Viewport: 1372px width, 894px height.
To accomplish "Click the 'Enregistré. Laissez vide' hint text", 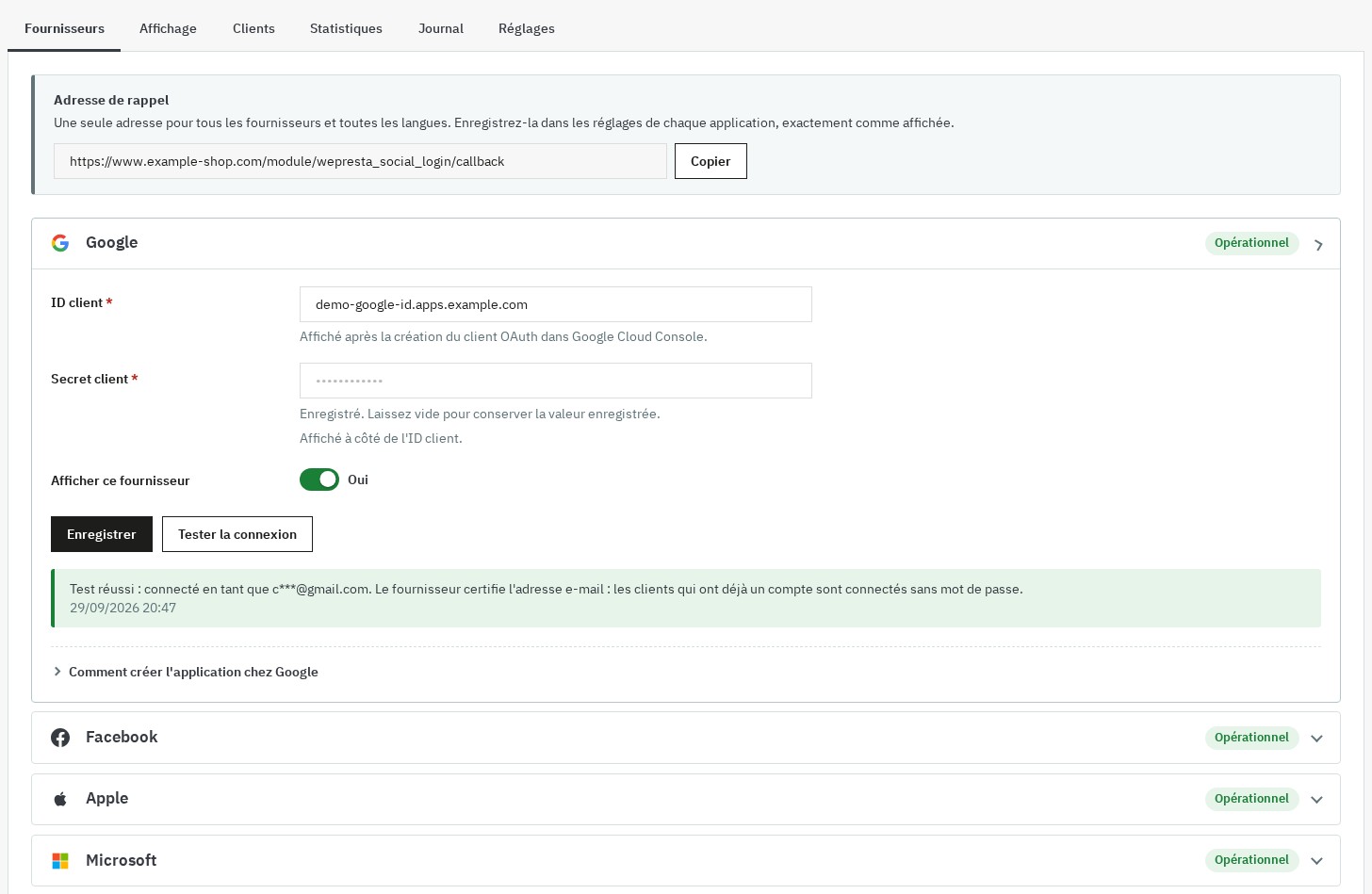I will pos(480,414).
